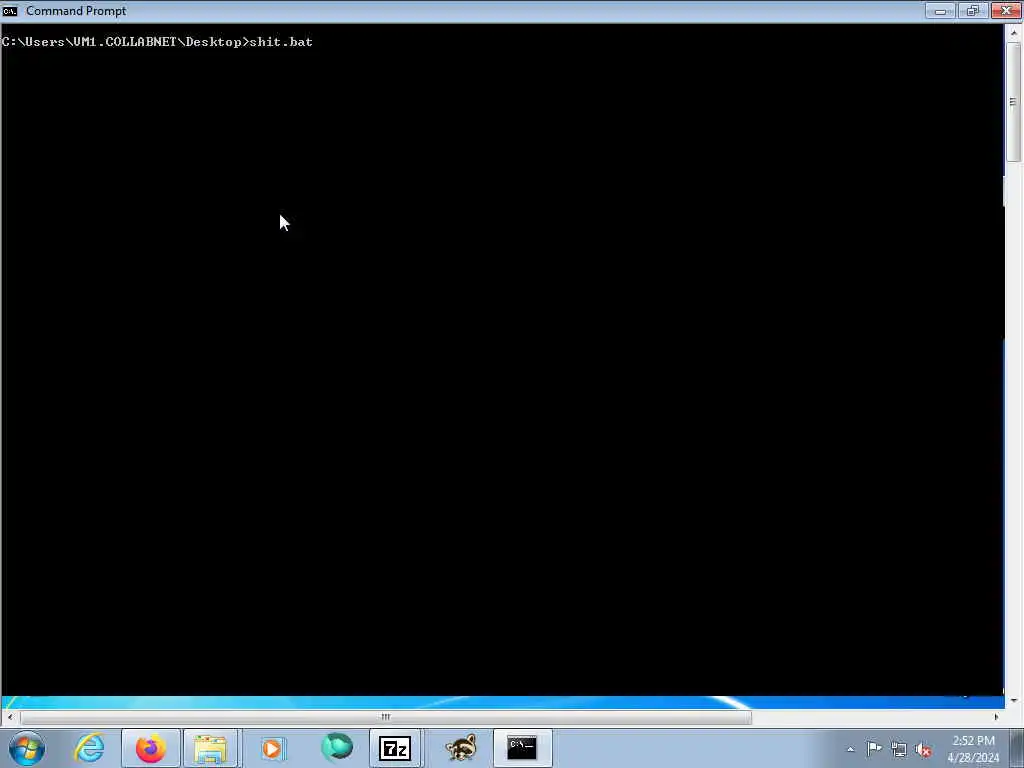Click the vertical scrollbar down arrow
This screenshot has width=1024, height=768.
(x=1014, y=701)
